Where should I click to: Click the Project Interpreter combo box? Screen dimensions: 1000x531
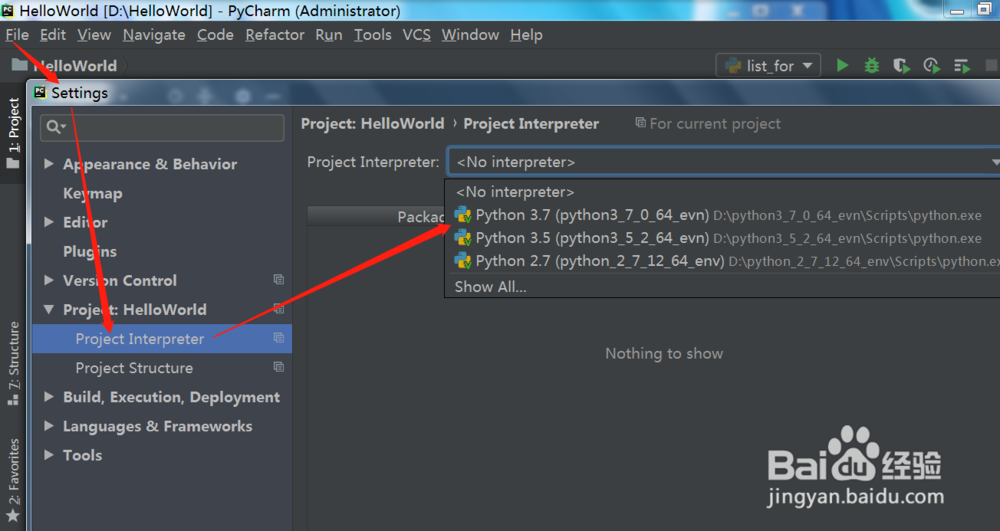723,162
